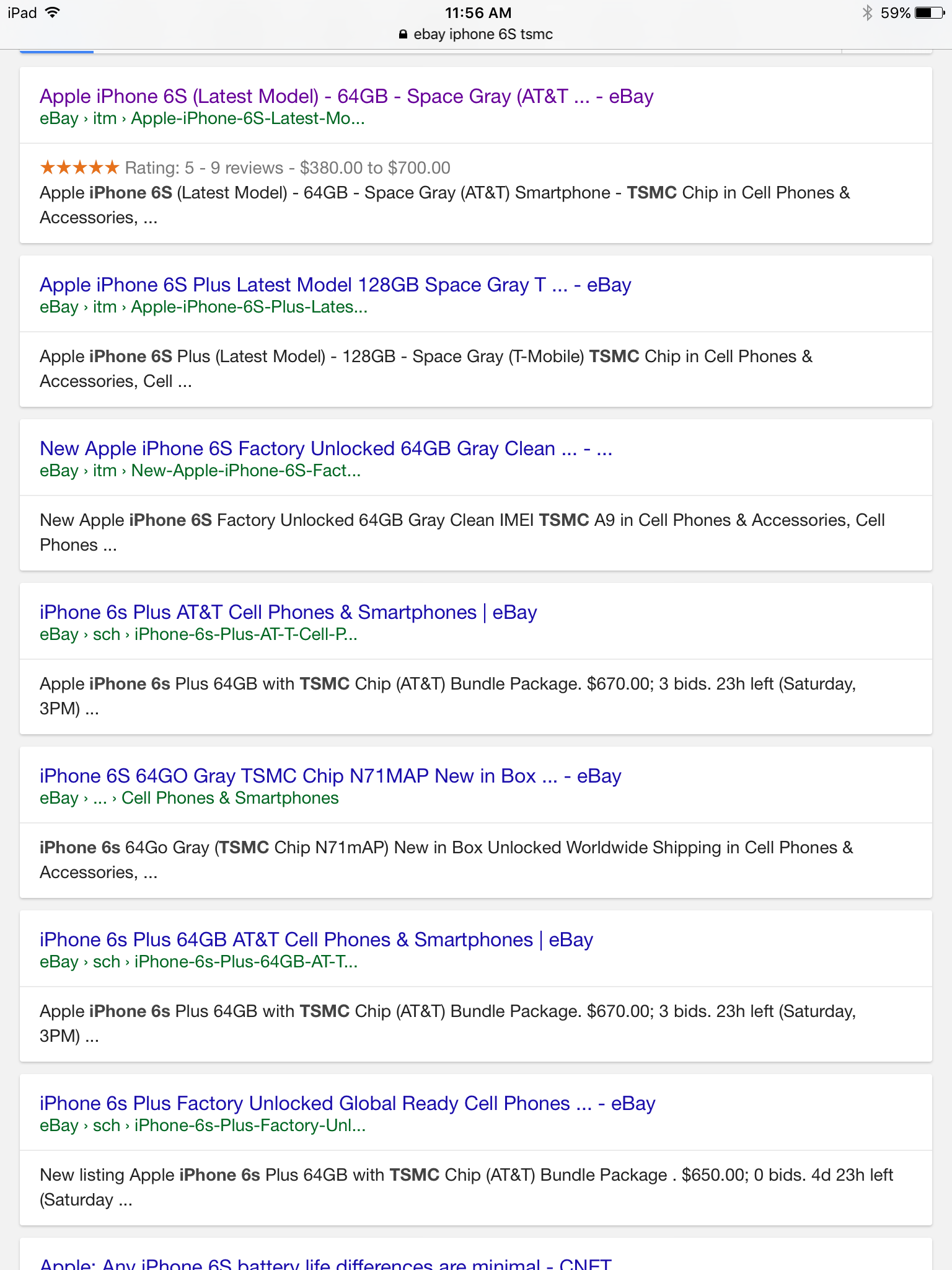Image resolution: width=952 pixels, height=1270 pixels.
Task: Open 'New Apple iPhone 6S Factory Unlocked 64GB Gray Clean' result
Action: [326, 448]
